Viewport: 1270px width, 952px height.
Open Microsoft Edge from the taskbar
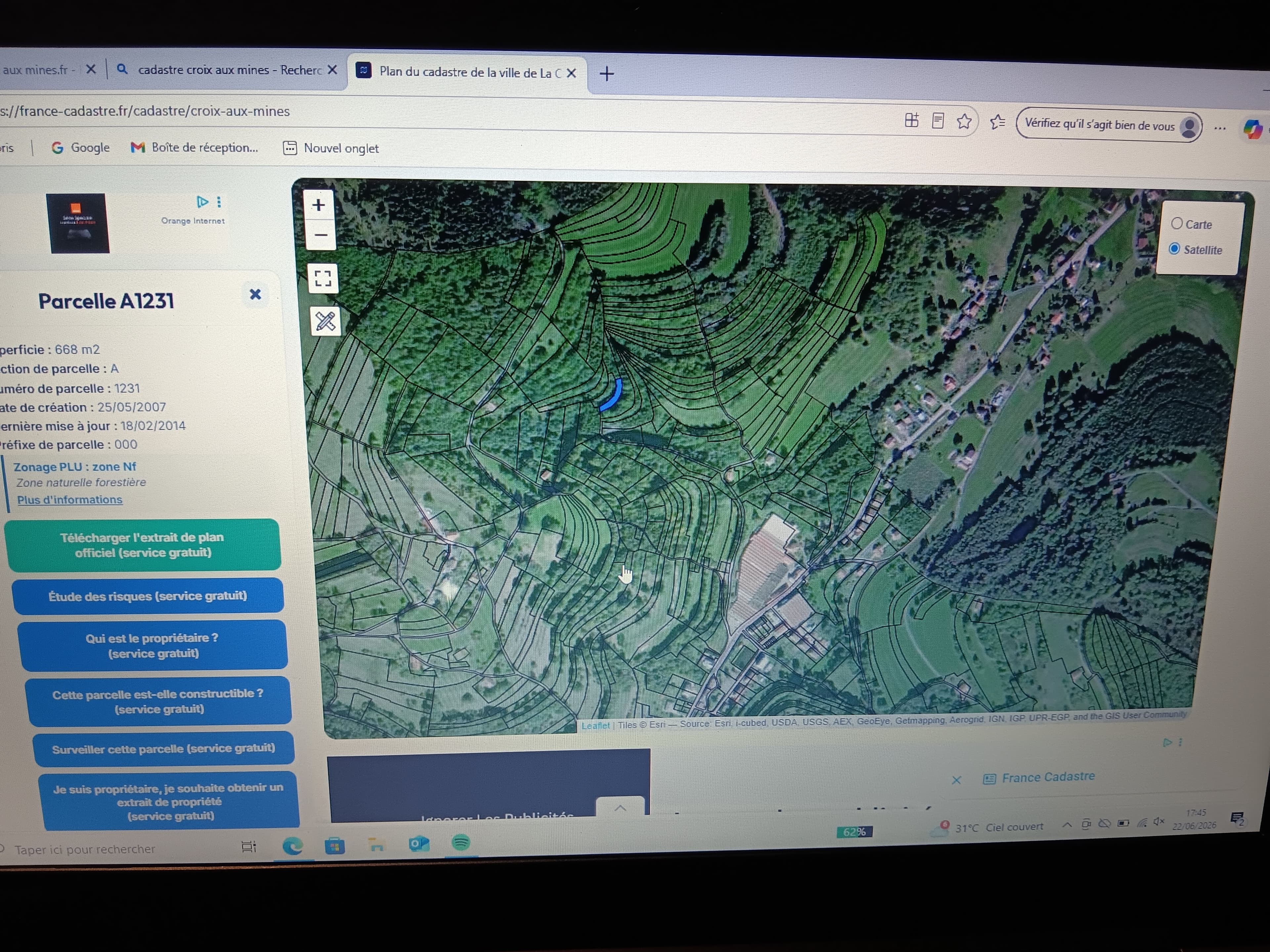[293, 845]
